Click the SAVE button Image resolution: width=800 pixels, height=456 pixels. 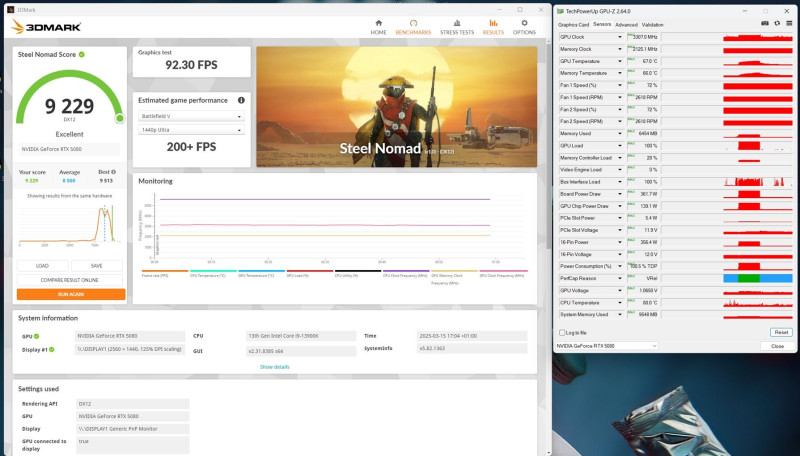click(x=96, y=266)
